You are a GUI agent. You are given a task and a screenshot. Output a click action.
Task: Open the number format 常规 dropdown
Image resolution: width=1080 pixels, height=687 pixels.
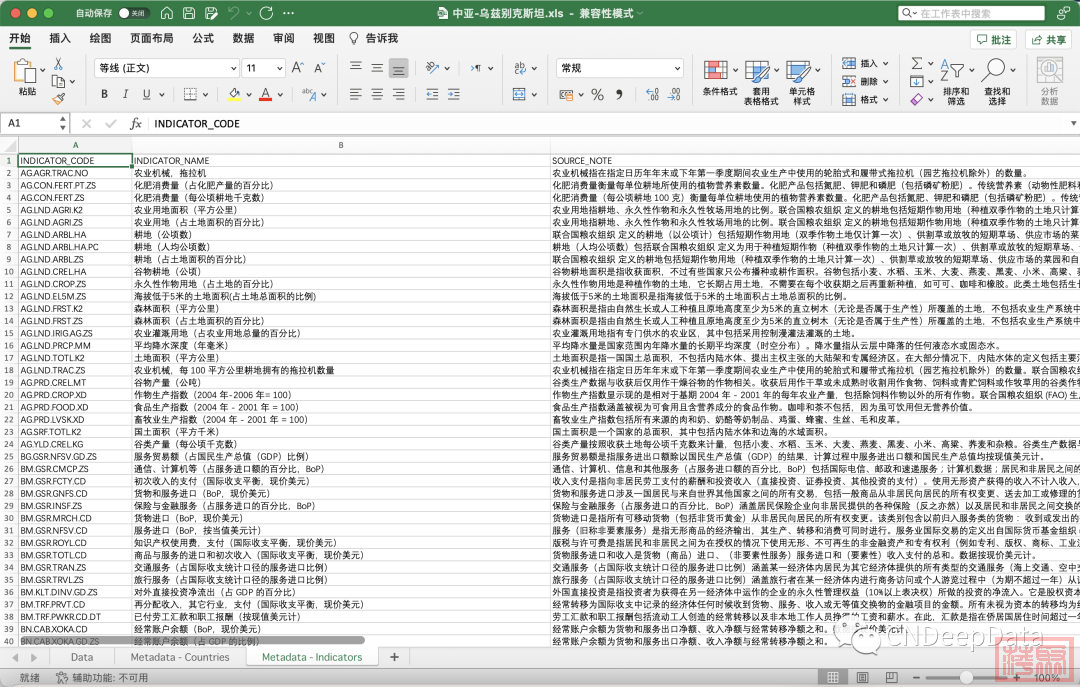(620, 68)
